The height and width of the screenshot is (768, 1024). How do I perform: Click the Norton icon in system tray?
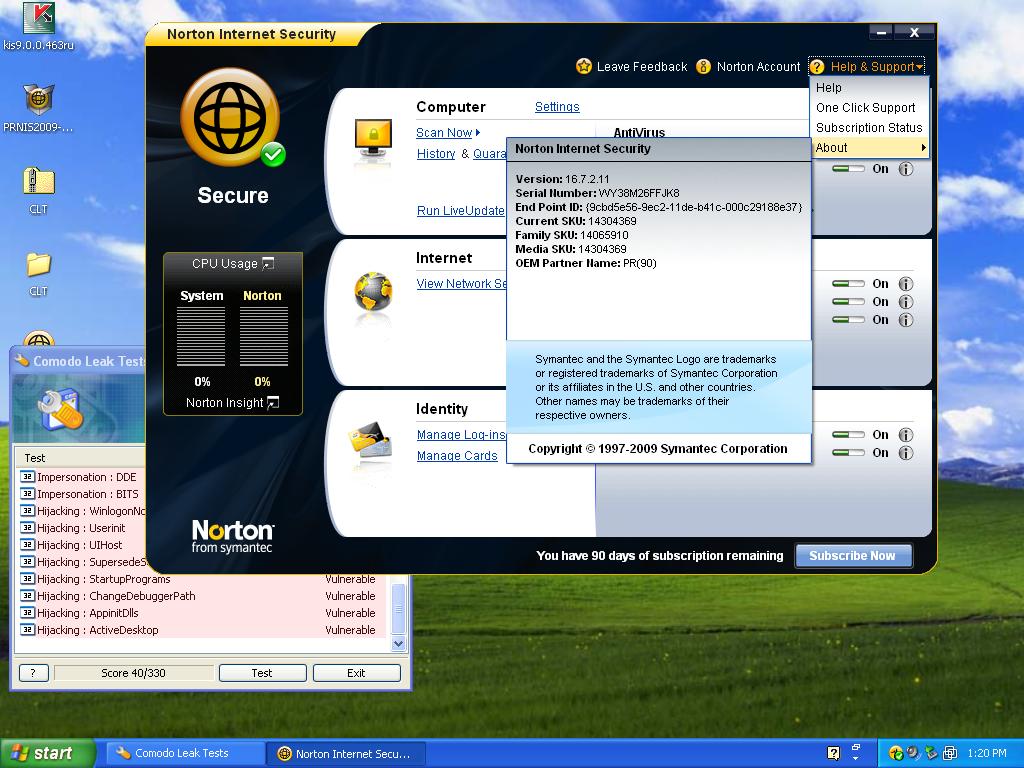click(x=895, y=753)
